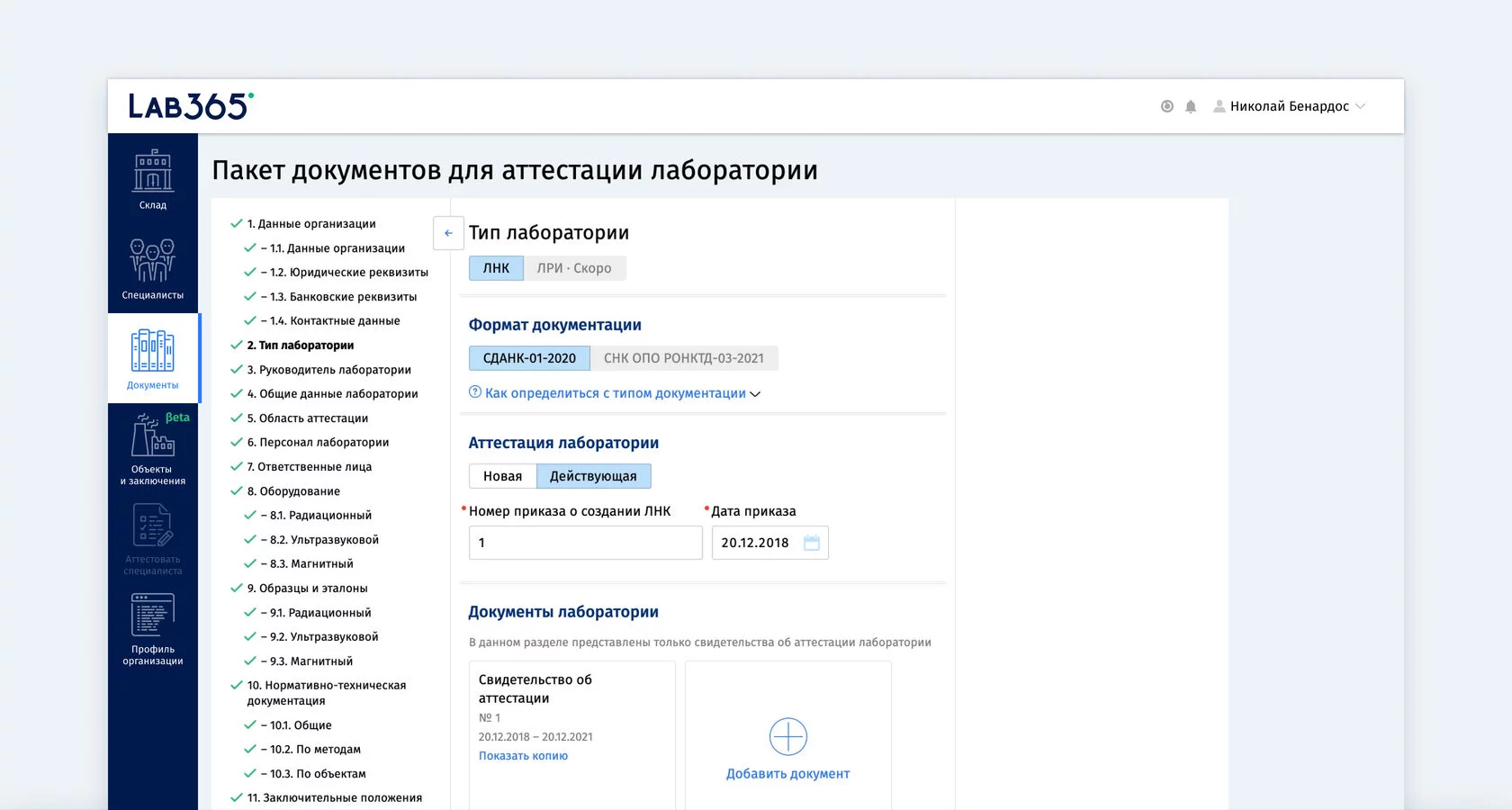Go to 3. Руководитель лаборатории
The height and width of the screenshot is (810, 1512).
pyautogui.click(x=329, y=370)
